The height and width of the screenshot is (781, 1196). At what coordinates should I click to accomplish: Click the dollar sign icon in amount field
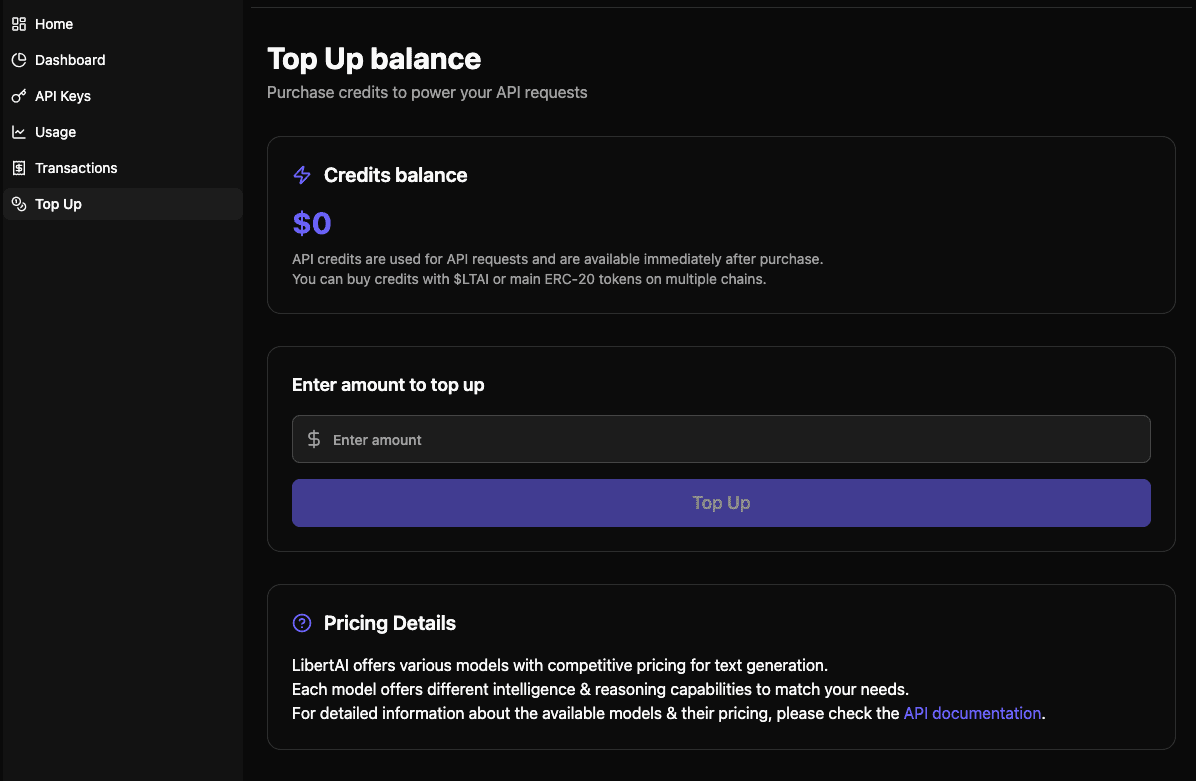point(314,439)
